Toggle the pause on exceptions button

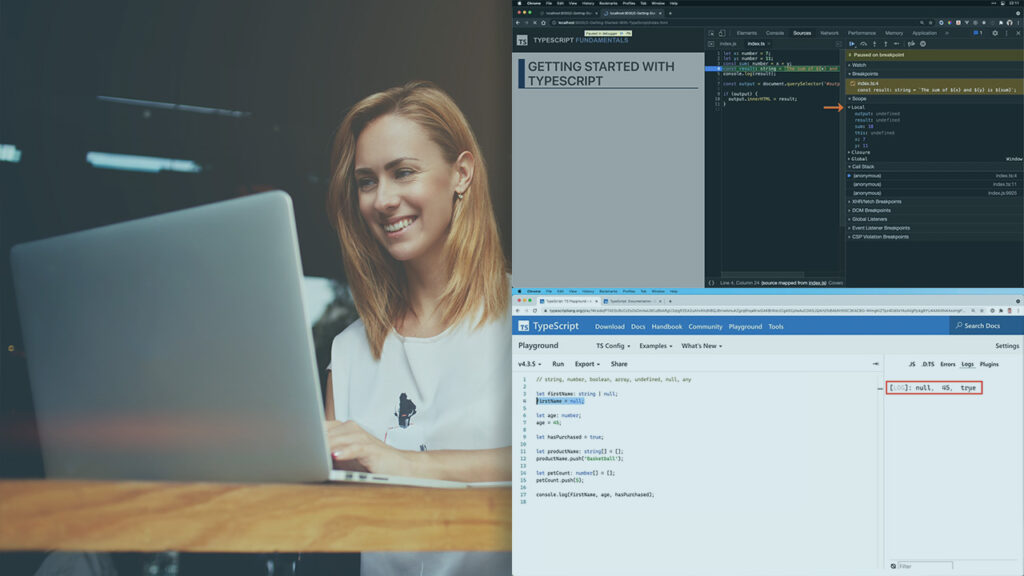point(923,44)
